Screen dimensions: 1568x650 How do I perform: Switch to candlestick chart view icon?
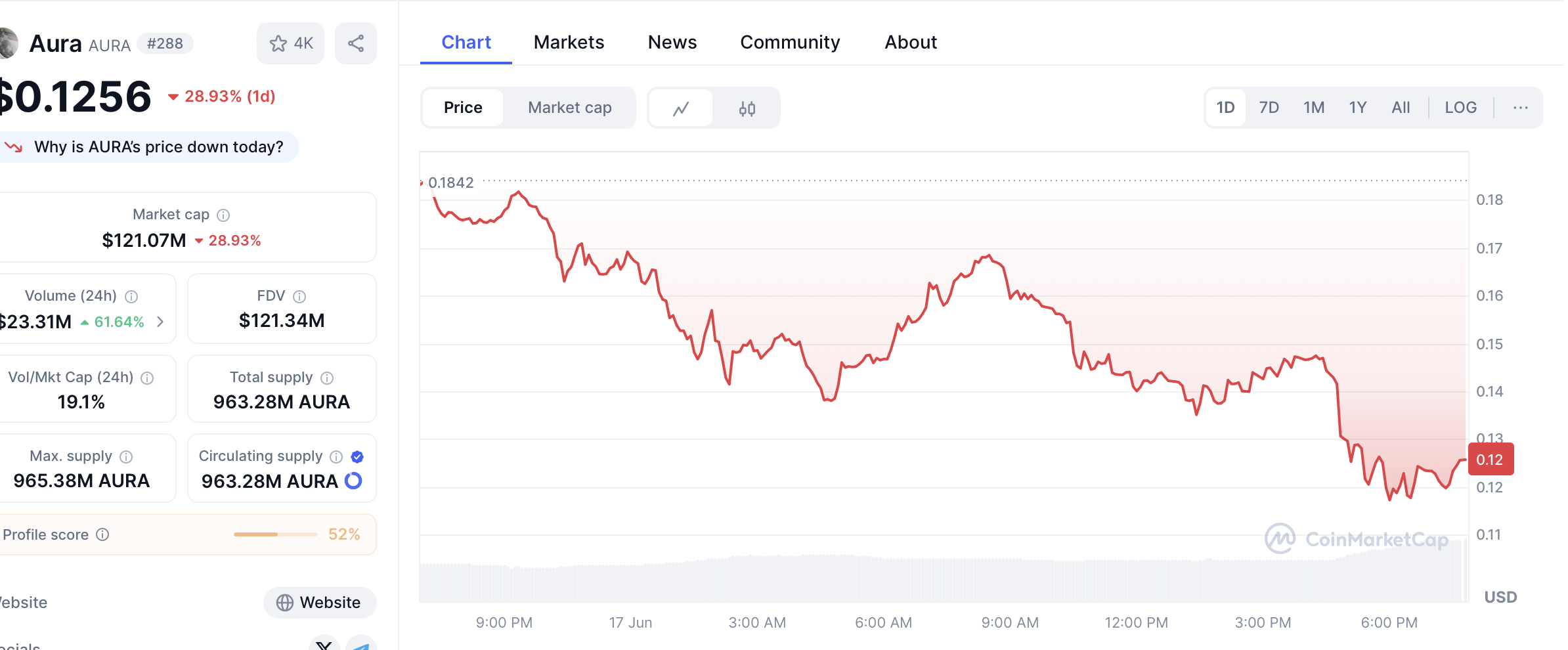pyautogui.click(x=747, y=108)
